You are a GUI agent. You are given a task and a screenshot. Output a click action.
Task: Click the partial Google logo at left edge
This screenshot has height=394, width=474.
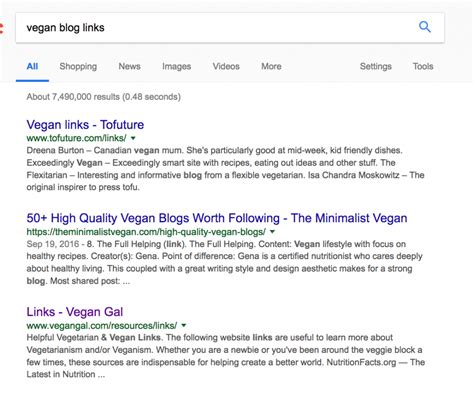1,28
